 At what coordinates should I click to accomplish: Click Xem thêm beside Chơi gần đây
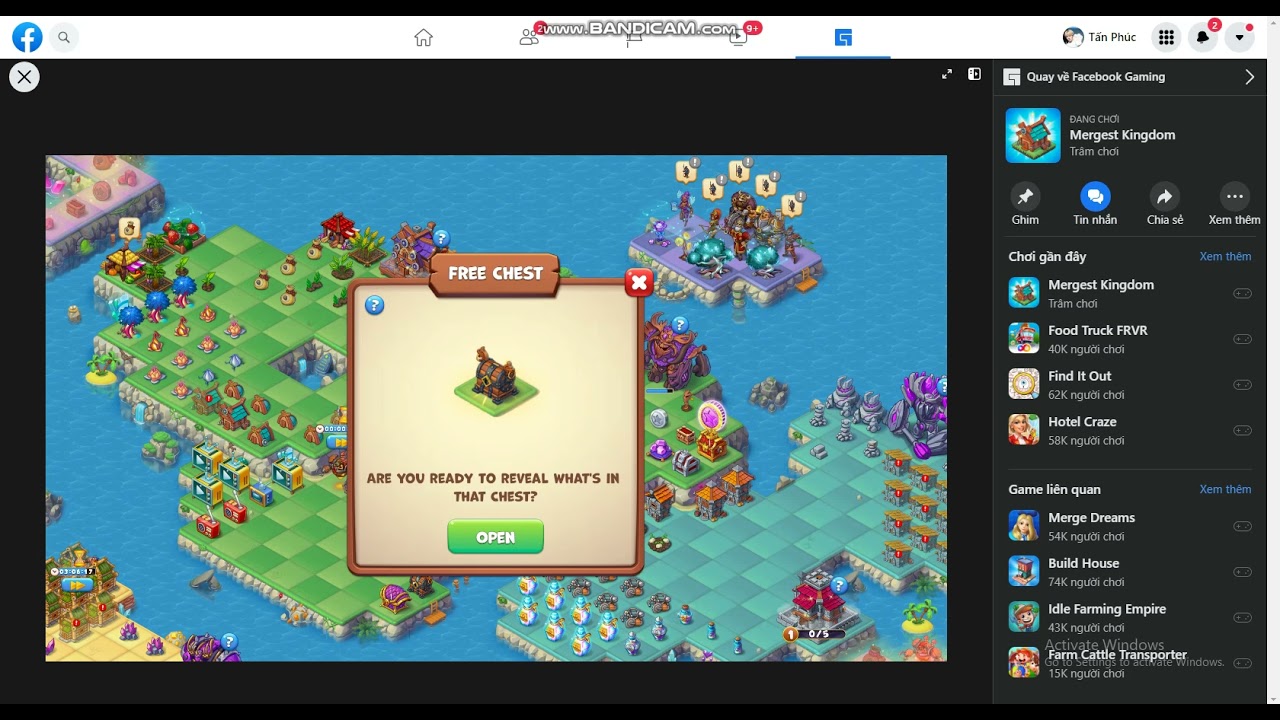[x=1225, y=257]
